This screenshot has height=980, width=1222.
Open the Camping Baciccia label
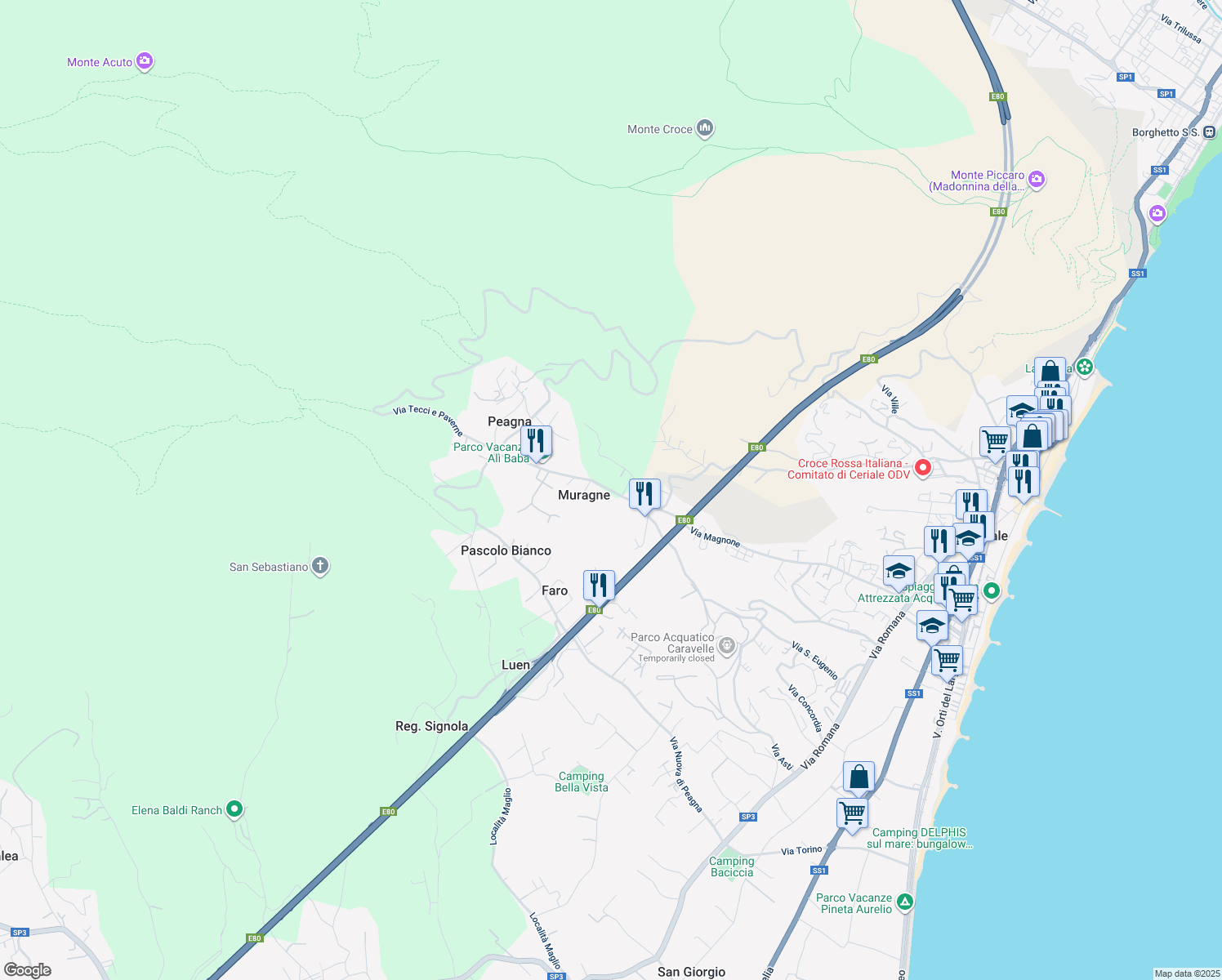[732, 866]
